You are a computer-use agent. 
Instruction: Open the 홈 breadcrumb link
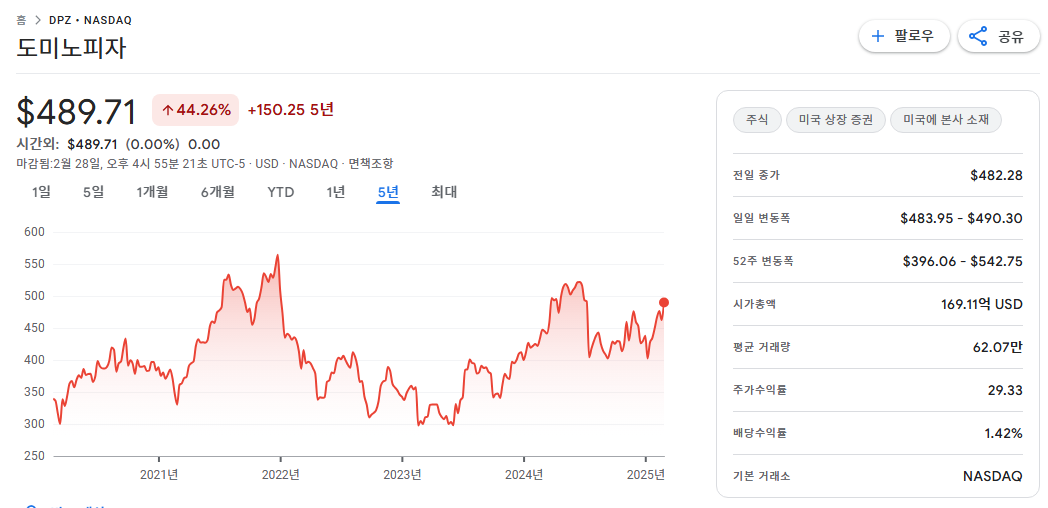[21, 20]
